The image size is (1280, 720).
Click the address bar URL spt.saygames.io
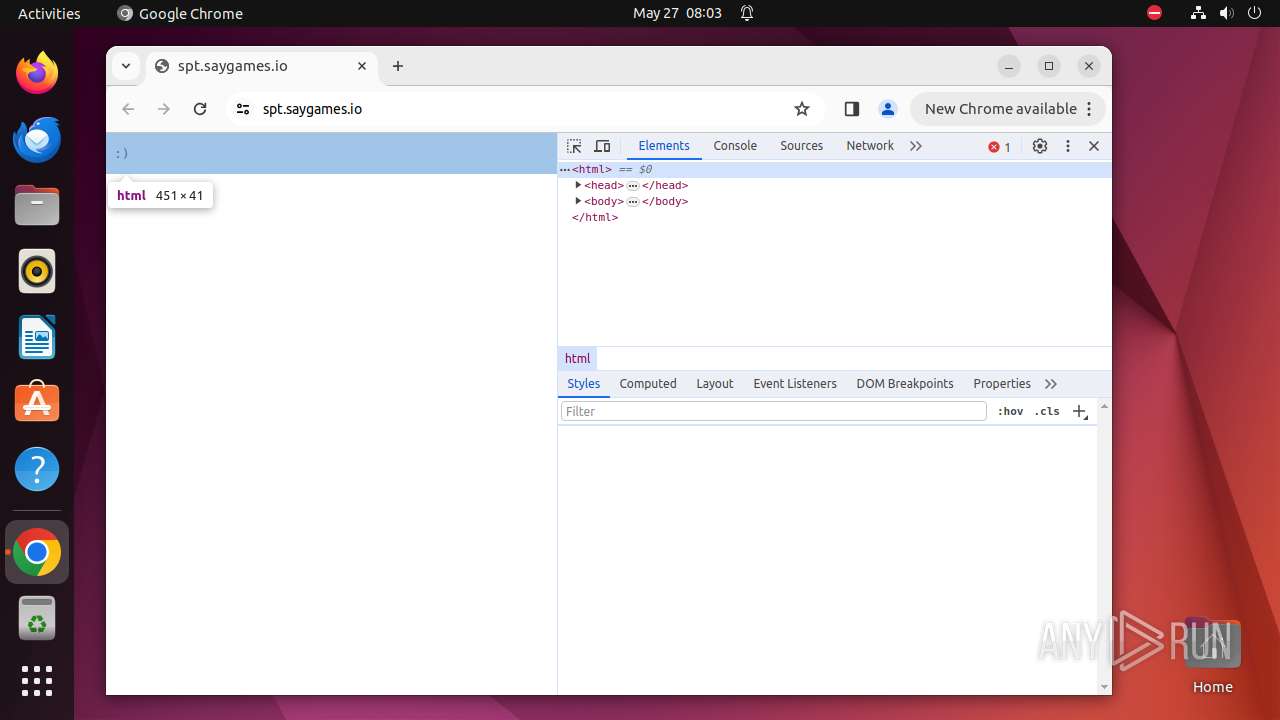point(312,109)
